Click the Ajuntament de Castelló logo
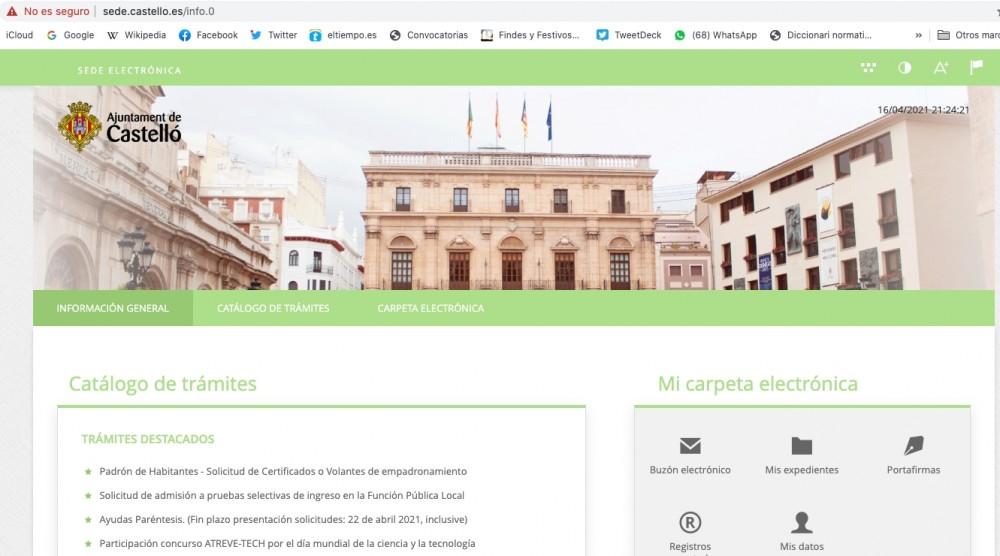 [120, 127]
